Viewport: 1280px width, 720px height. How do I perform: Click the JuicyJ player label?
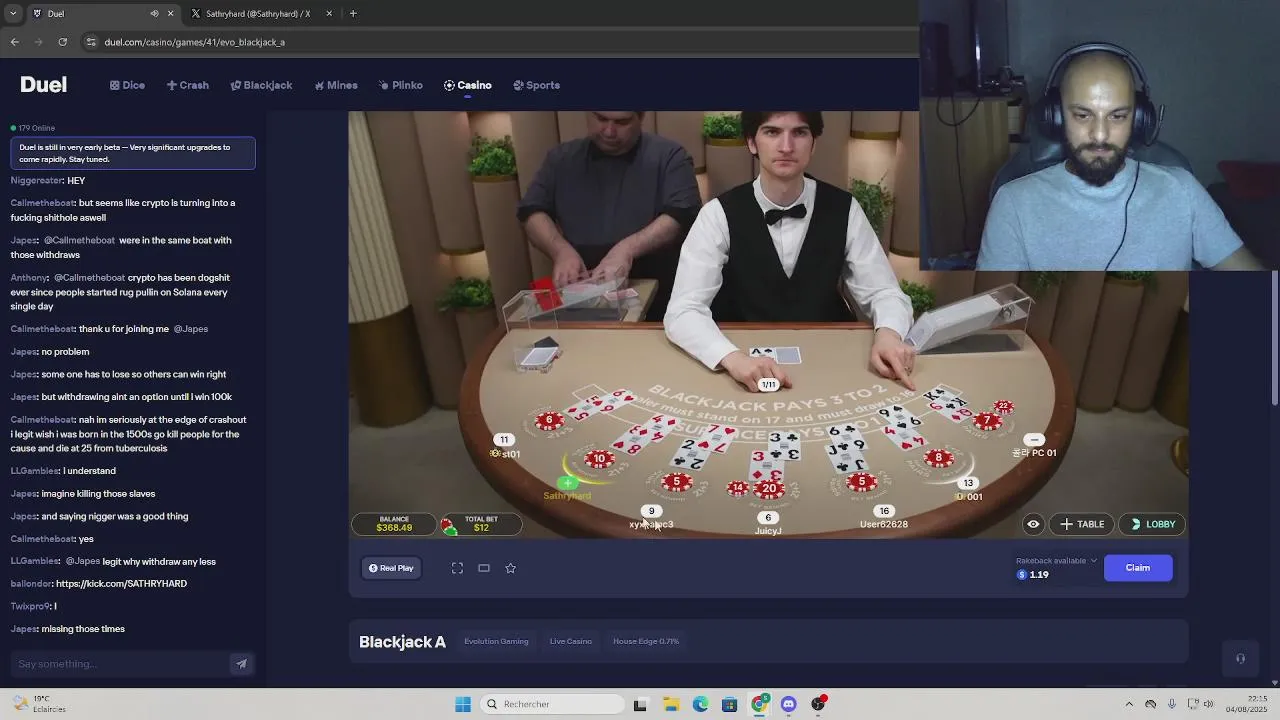768,531
